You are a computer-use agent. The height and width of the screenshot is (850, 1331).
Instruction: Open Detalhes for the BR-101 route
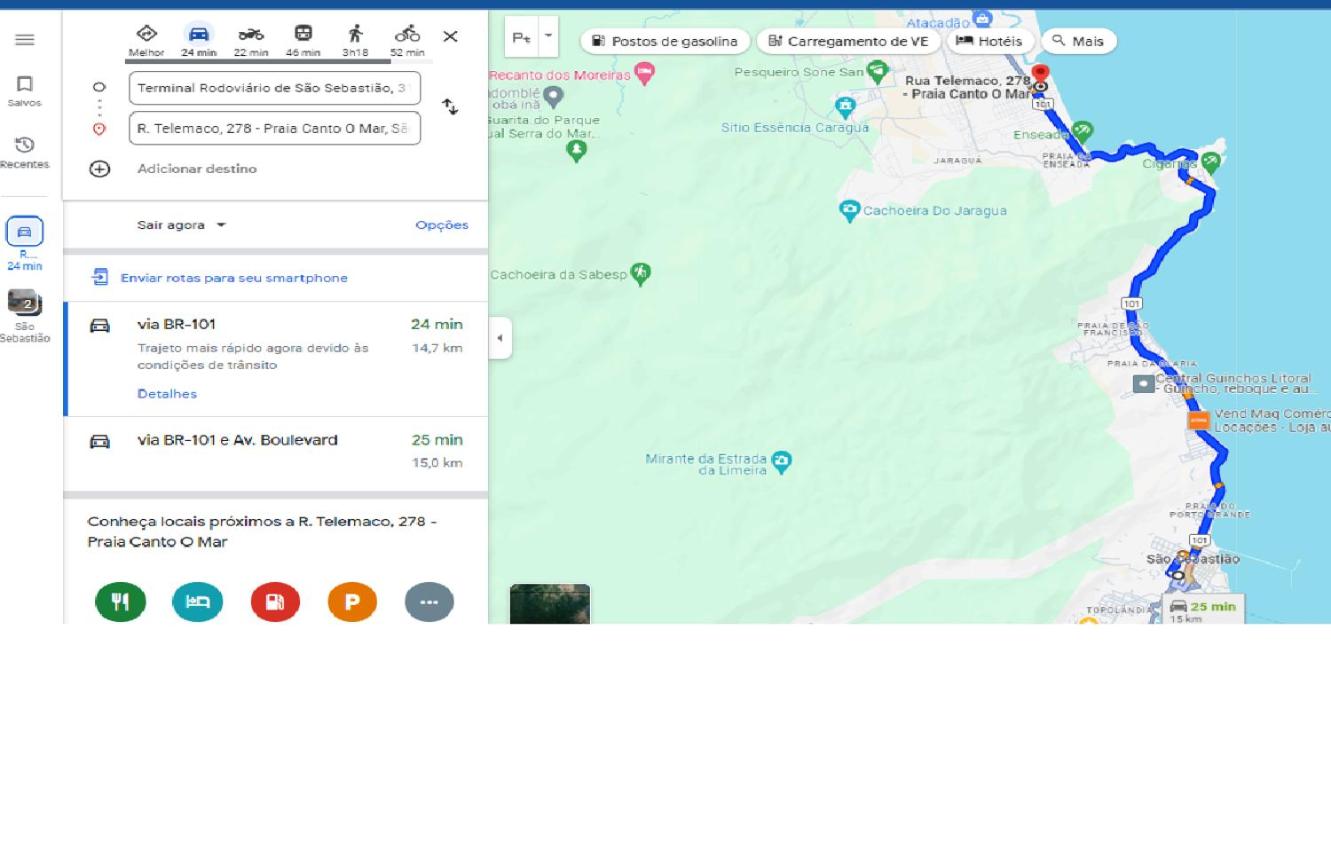(x=167, y=394)
